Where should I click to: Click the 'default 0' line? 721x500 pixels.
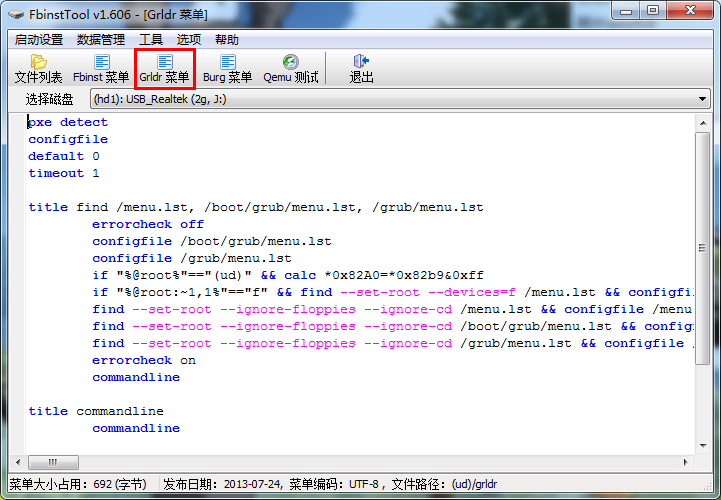tap(64, 156)
